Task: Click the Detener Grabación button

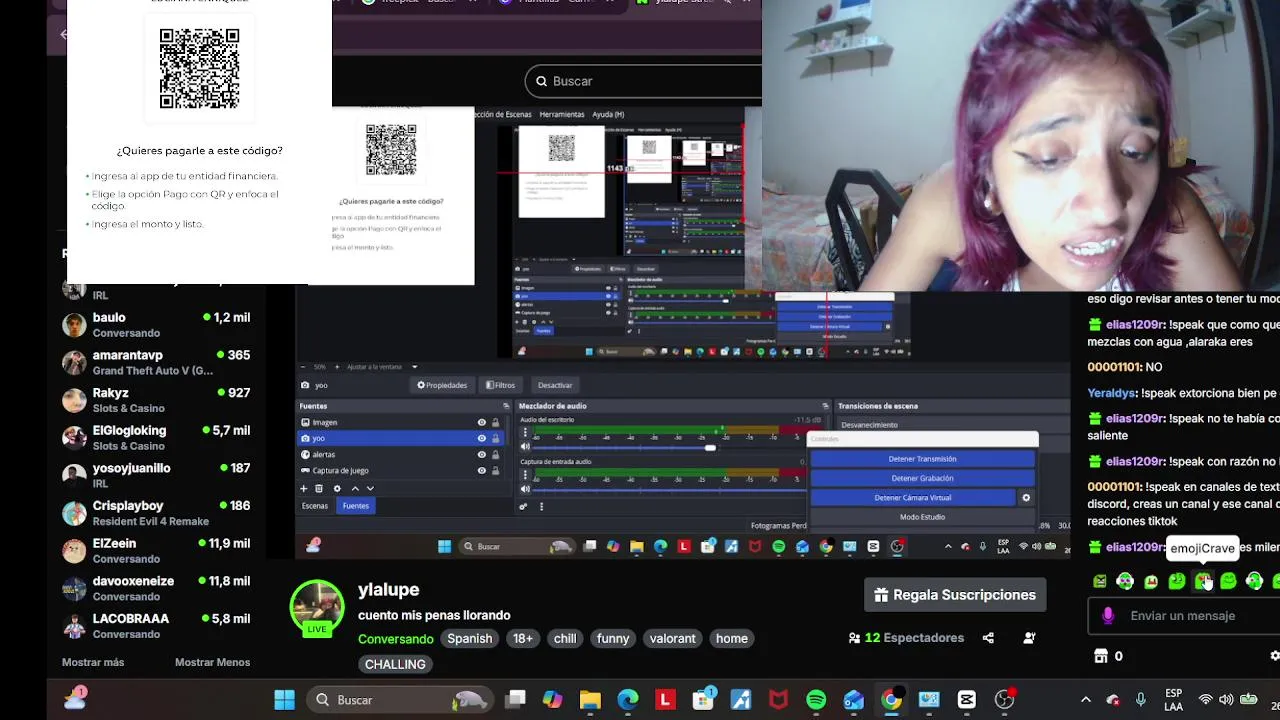Action: pos(922,478)
